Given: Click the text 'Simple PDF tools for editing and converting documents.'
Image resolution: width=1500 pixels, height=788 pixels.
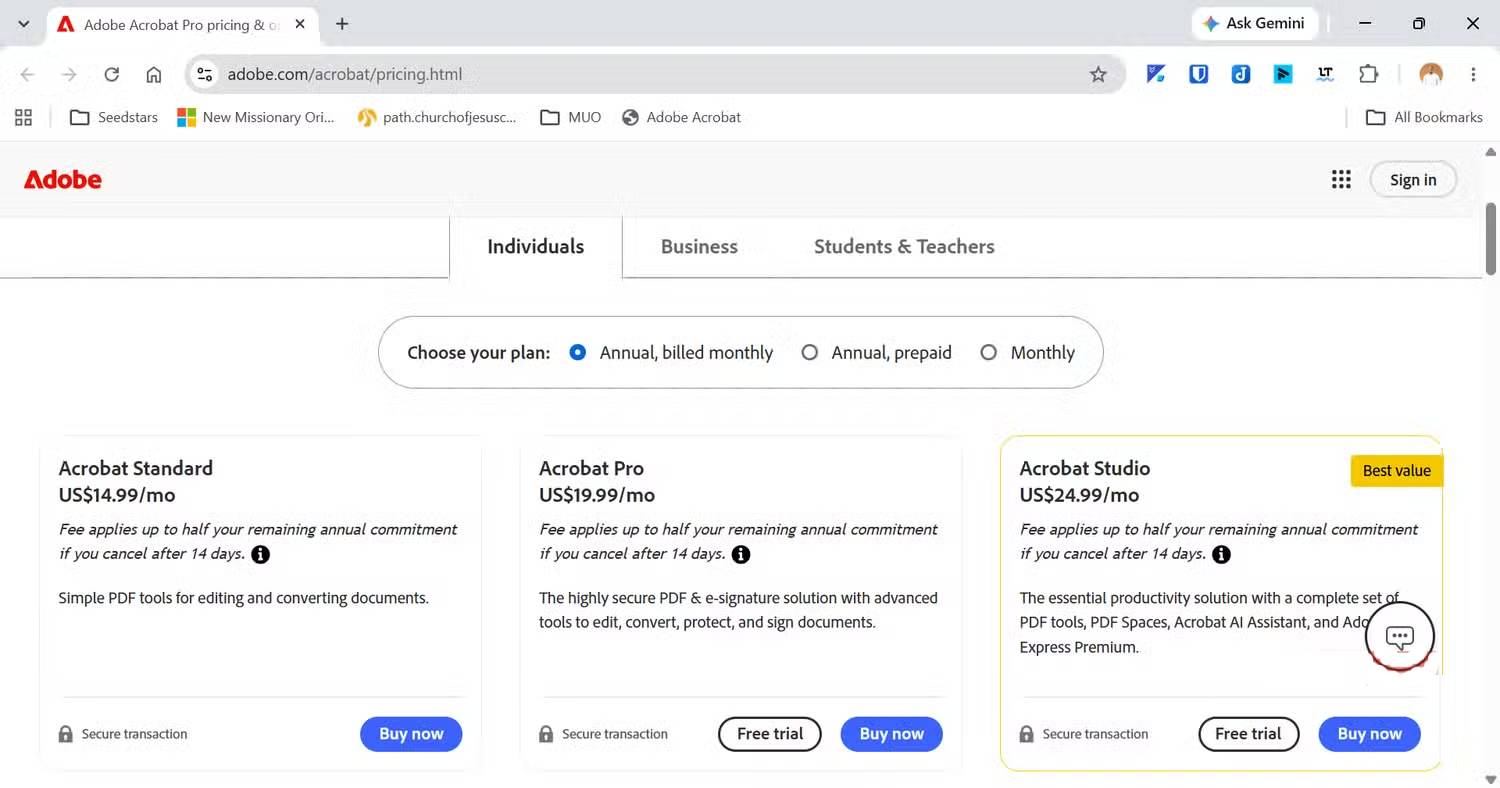Looking at the screenshot, I should click(x=244, y=598).
